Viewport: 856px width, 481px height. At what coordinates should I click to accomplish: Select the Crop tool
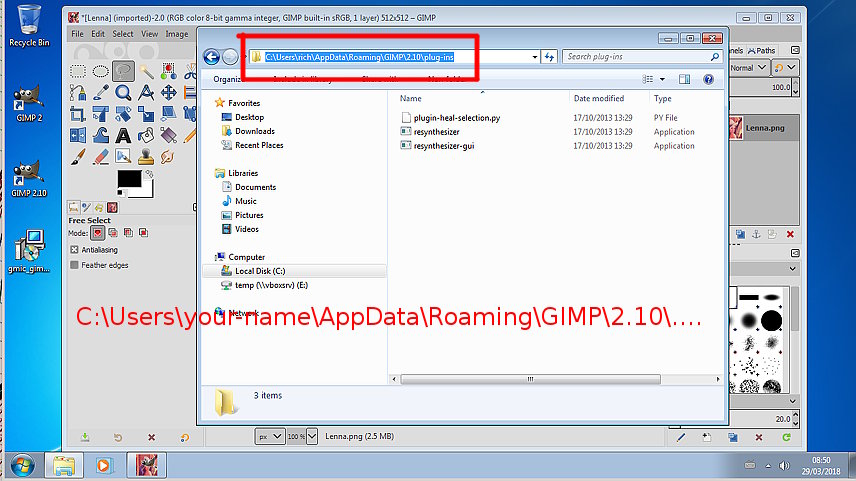(78, 114)
